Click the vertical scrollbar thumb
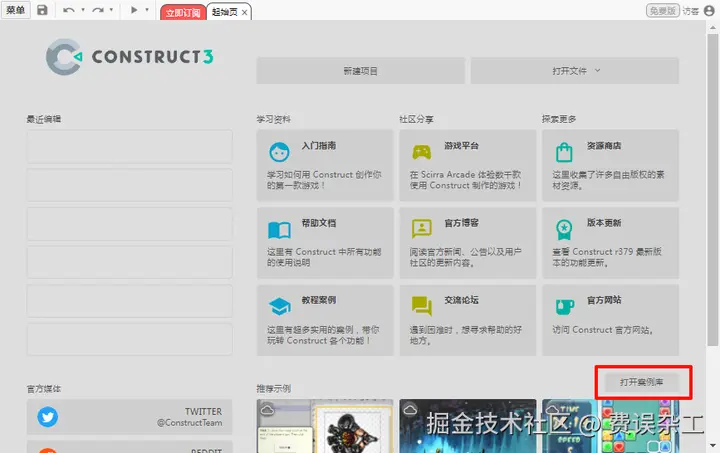Screen dimensions: 720x453 coord(712,188)
